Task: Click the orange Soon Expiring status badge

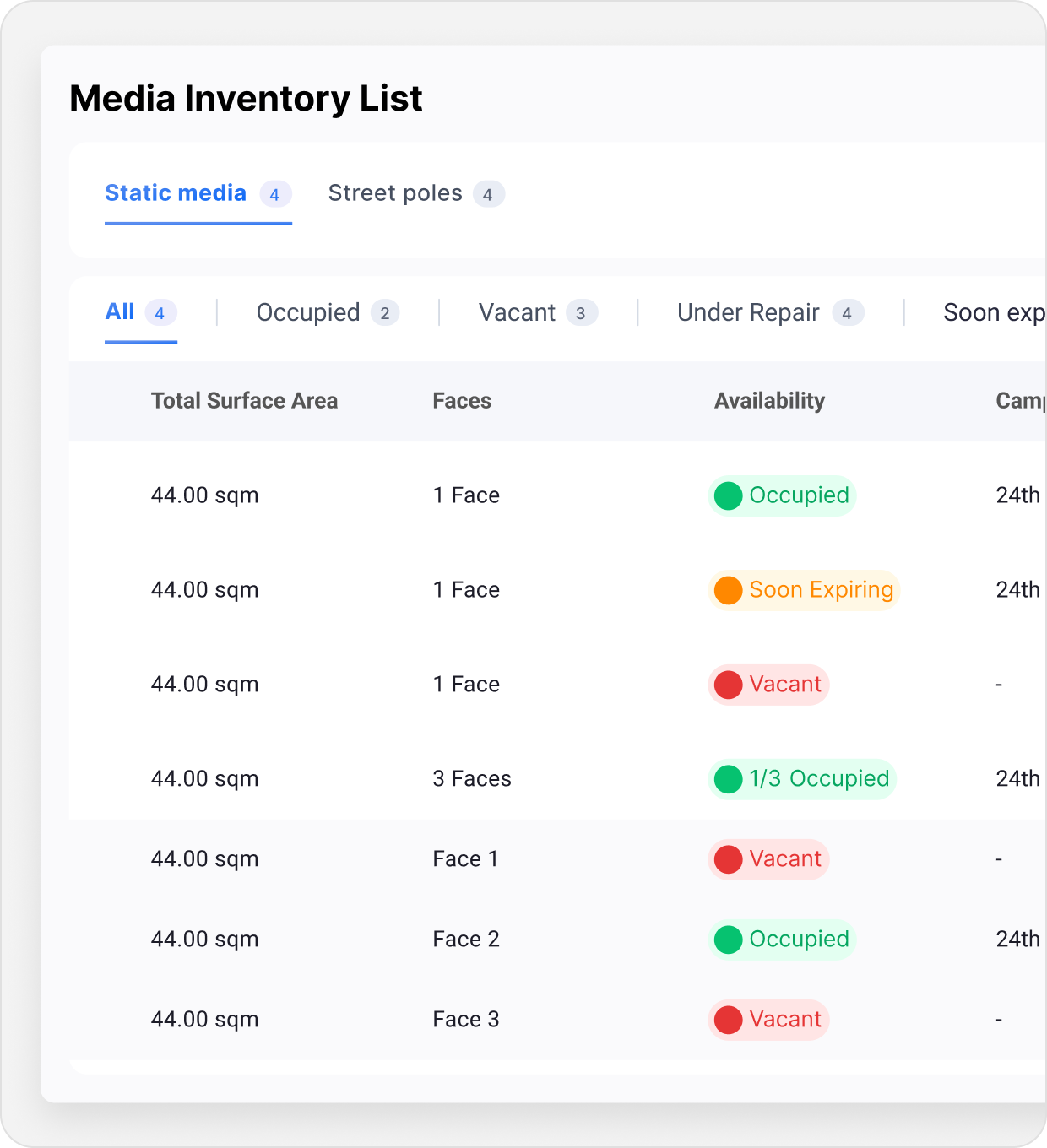Action: click(803, 590)
